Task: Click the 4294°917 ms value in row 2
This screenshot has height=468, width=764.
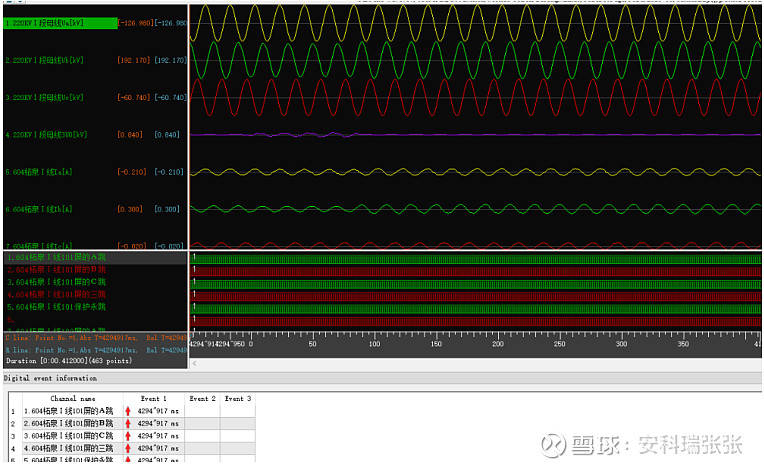Action: click(158, 424)
